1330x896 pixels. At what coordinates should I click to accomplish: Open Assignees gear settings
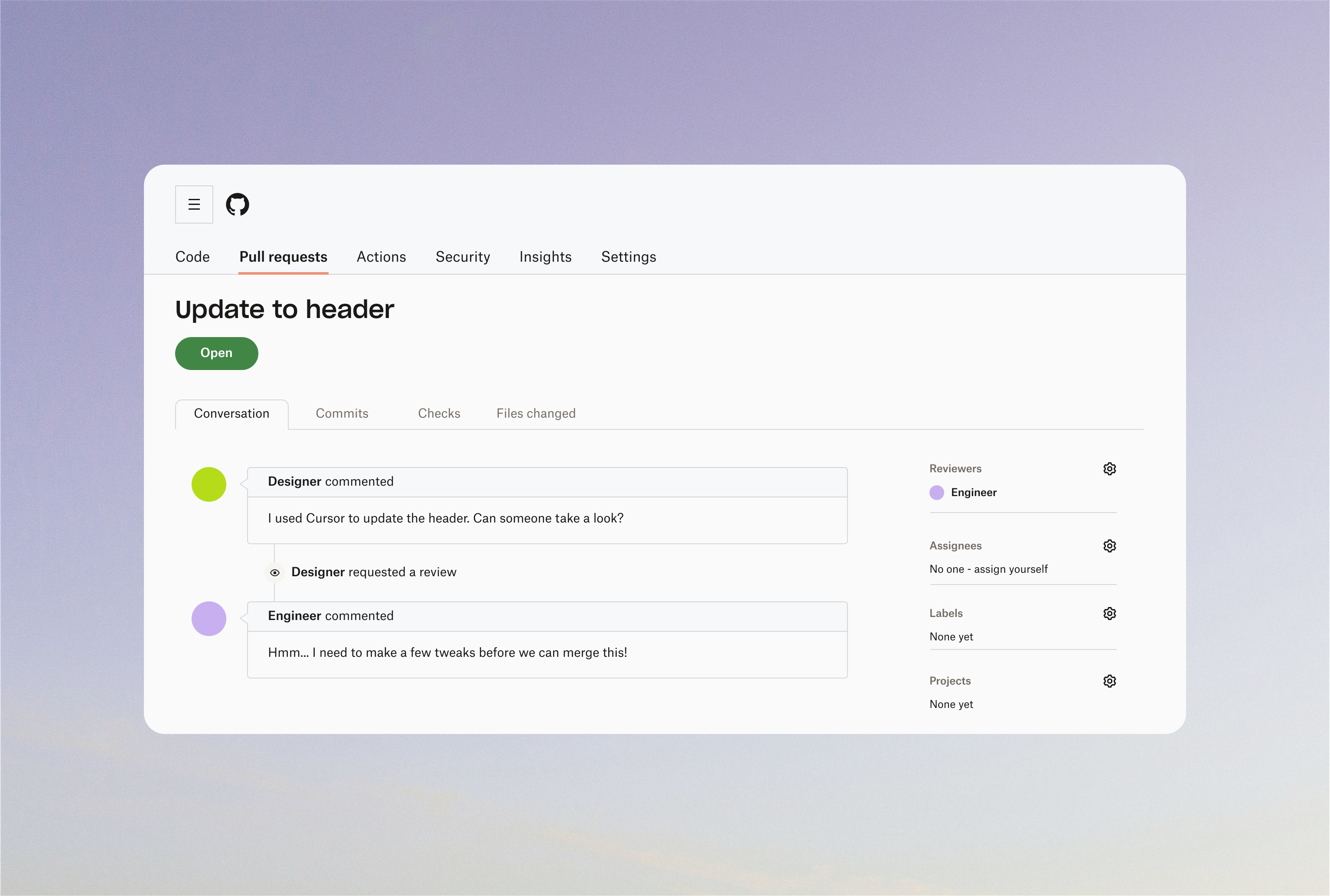coord(1109,546)
